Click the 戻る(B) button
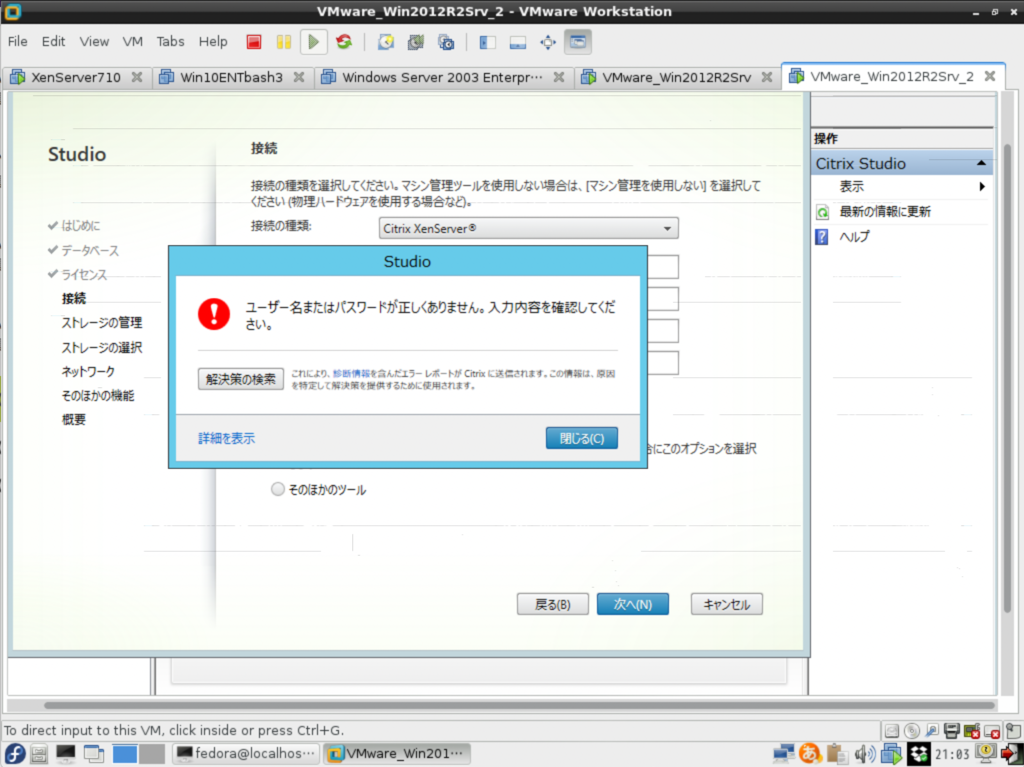This screenshot has height=767, width=1024. point(552,604)
